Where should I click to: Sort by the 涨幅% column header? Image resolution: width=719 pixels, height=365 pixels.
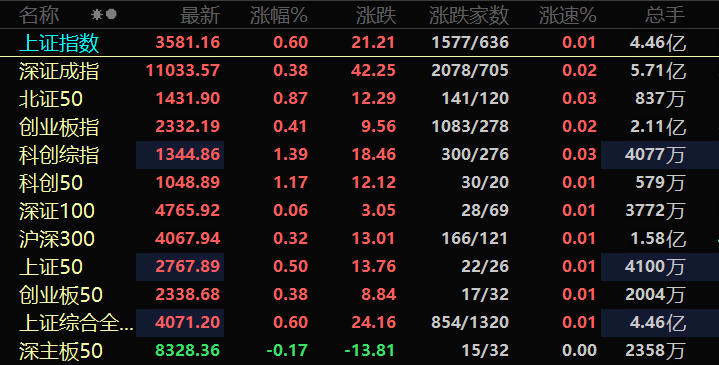[x=279, y=15]
